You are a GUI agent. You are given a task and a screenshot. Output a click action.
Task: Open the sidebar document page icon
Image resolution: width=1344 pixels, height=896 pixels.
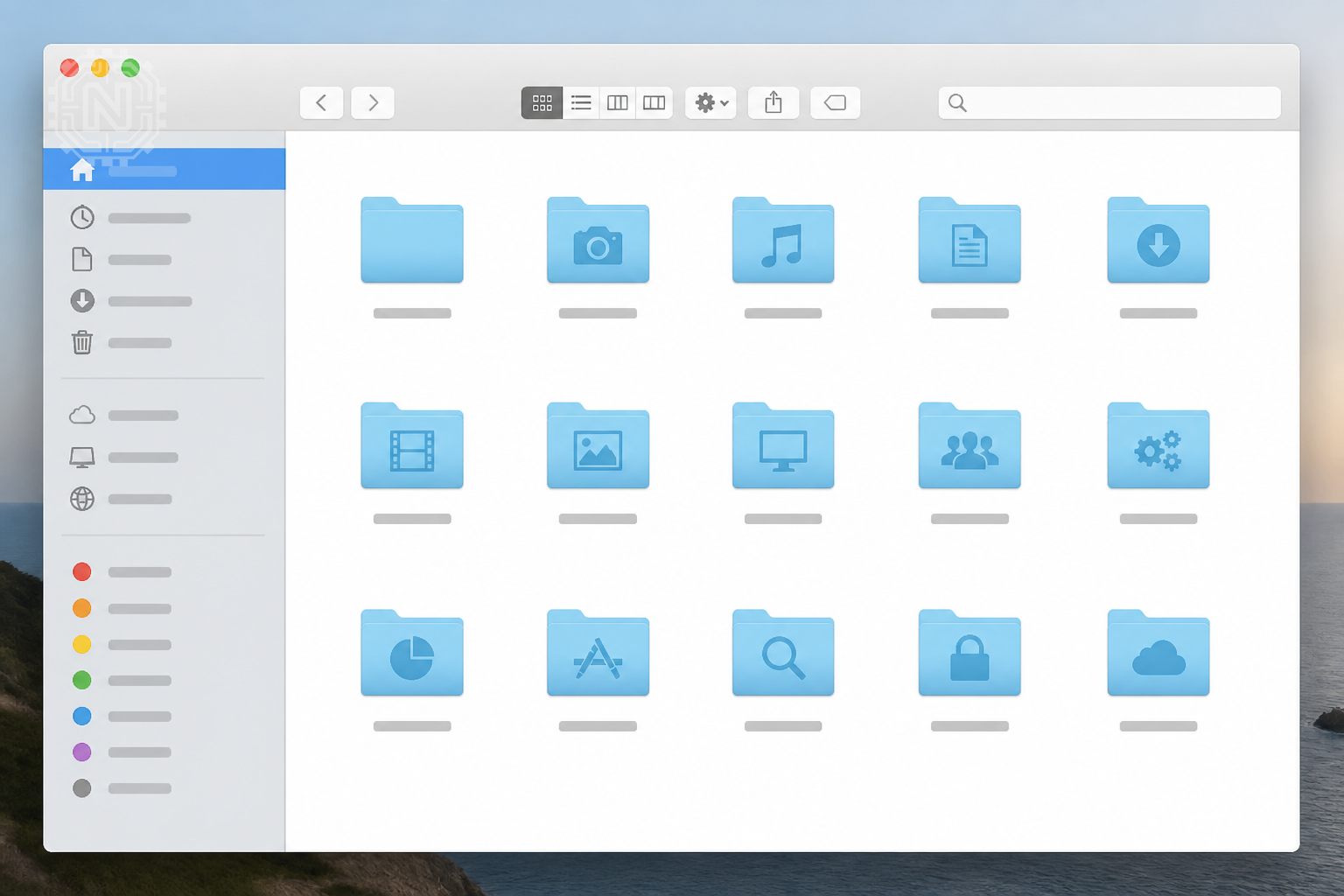pyautogui.click(x=82, y=259)
